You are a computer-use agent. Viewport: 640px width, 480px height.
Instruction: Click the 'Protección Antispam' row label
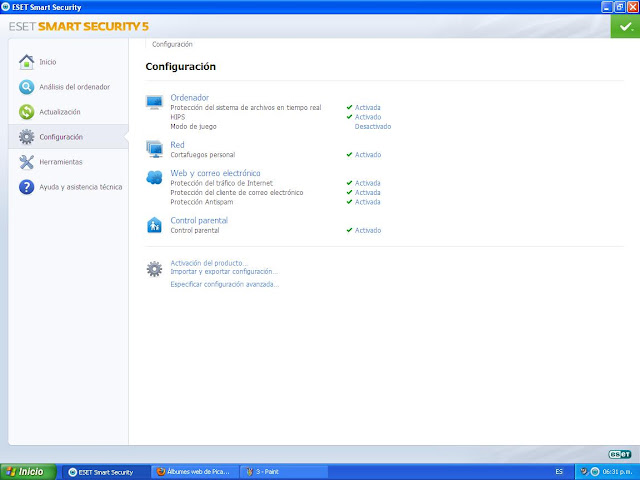pyautogui.click(x=202, y=202)
